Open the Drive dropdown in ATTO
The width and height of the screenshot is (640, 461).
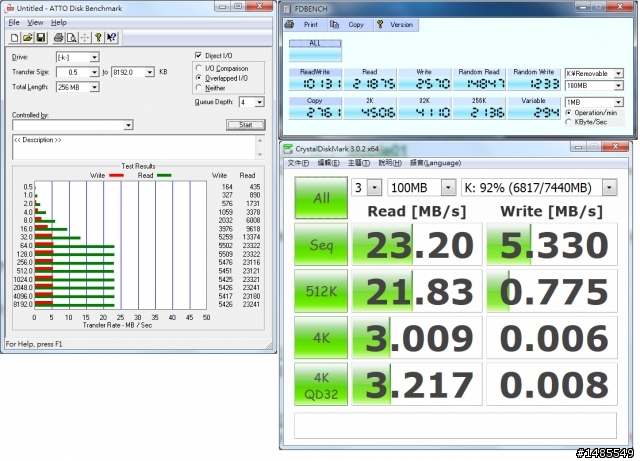tap(94, 58)
